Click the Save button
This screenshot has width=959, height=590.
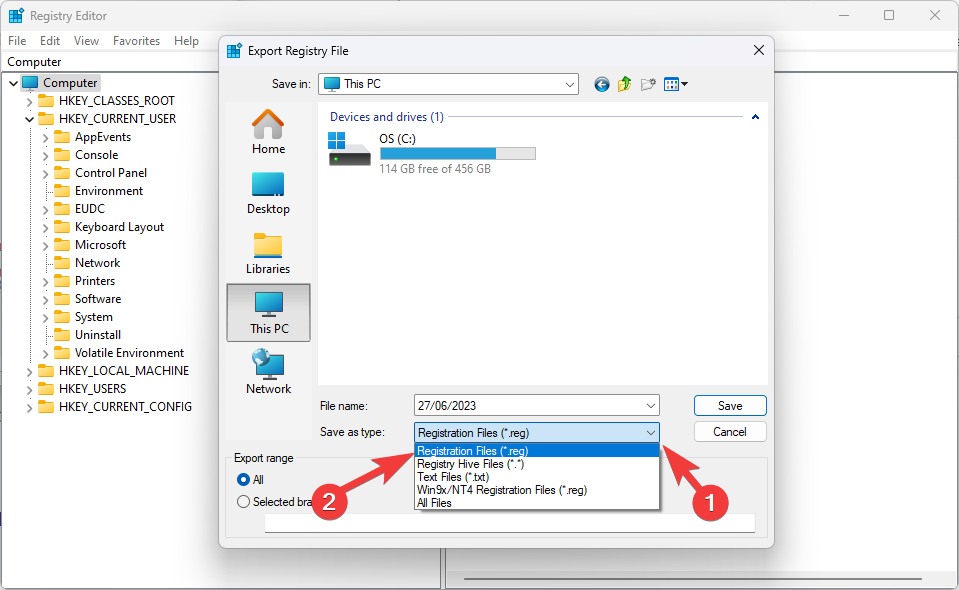(730, 406)
